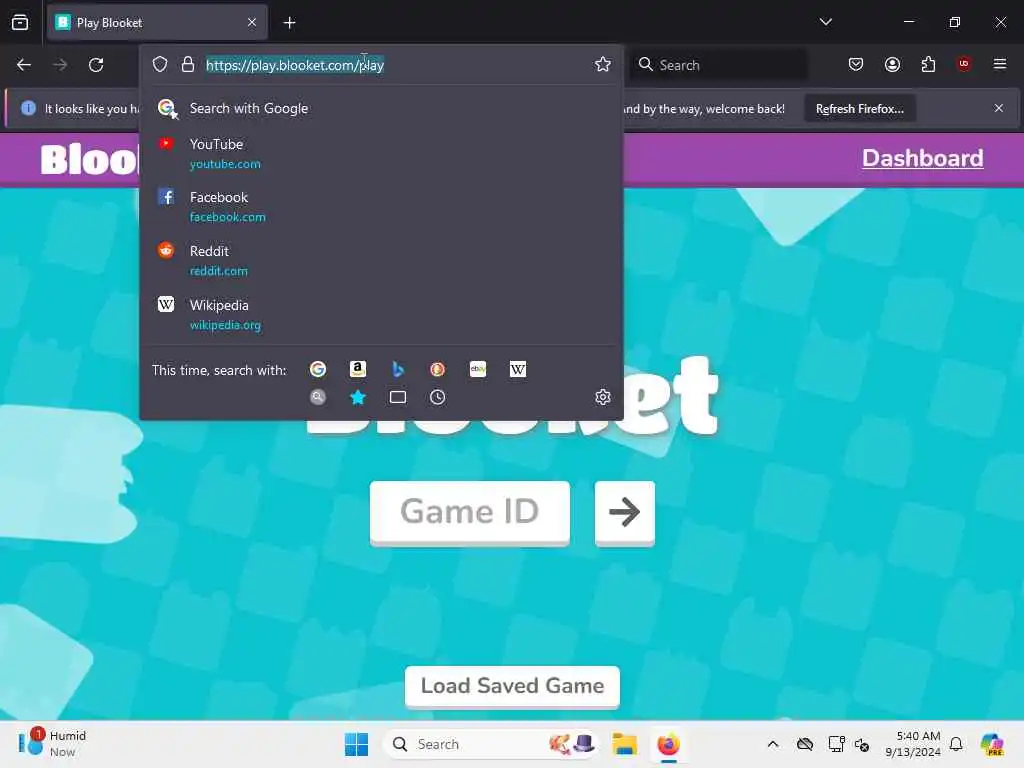Image resolution: width=1024 pixels, height=768 pixels.
Task: Open the Firefox account icon
Action: point(892,64)
